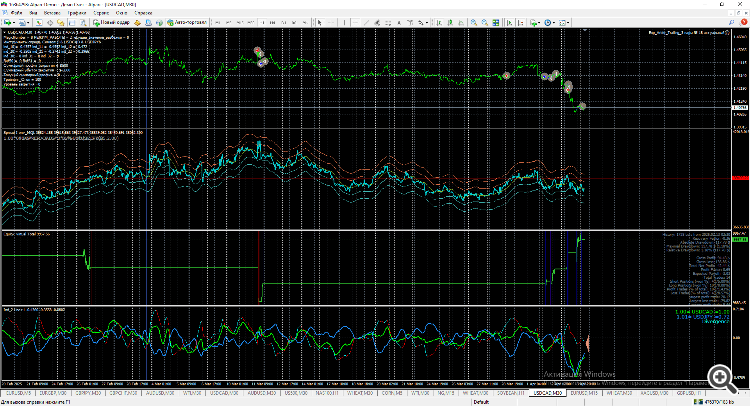
Task: Open a new chart from the toolbar
Action: coord(7,22)
